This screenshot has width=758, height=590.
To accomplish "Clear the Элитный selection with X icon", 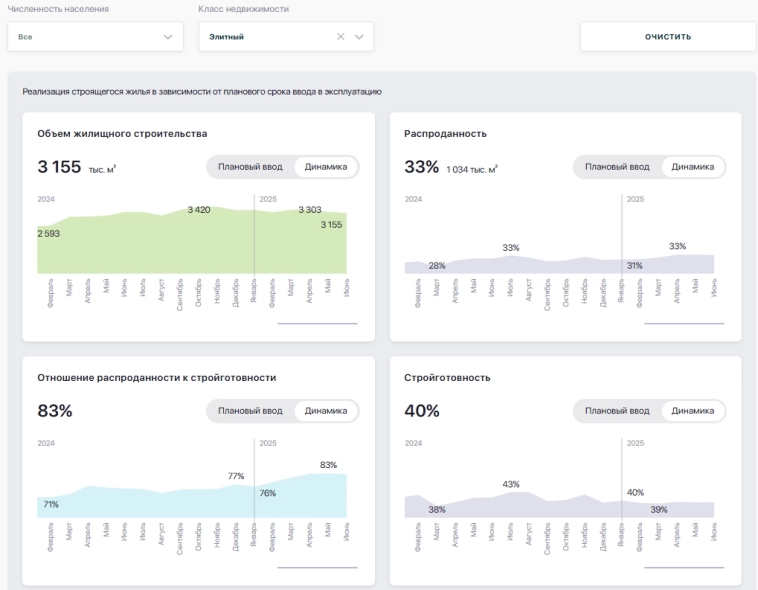I will pyautogui.click(x=341, y=37).
